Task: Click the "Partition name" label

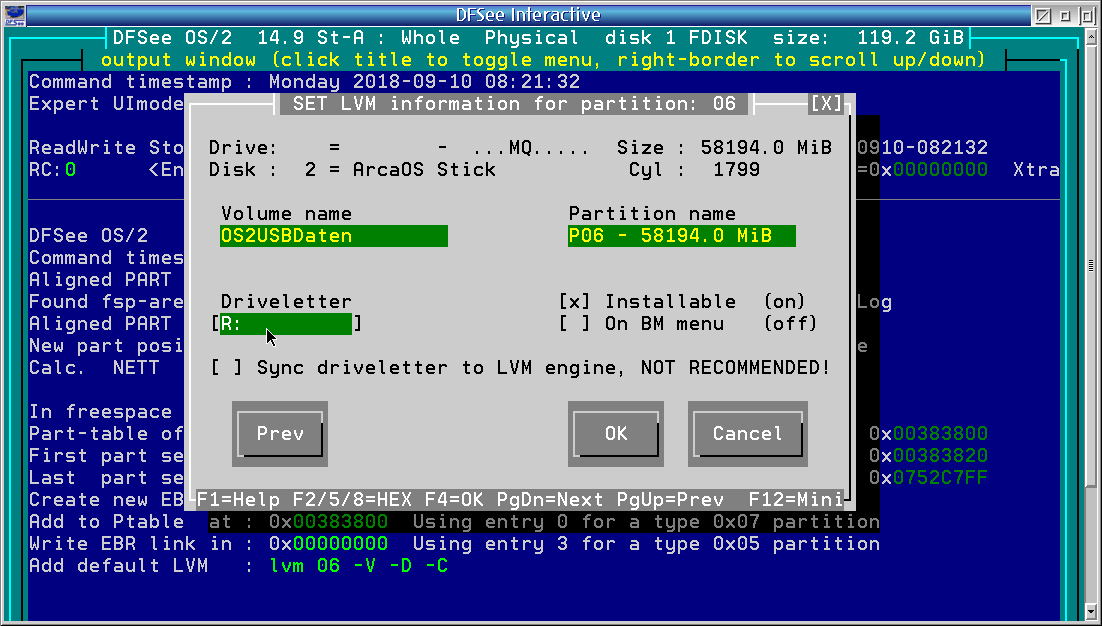Action: [x=652, y=214]
